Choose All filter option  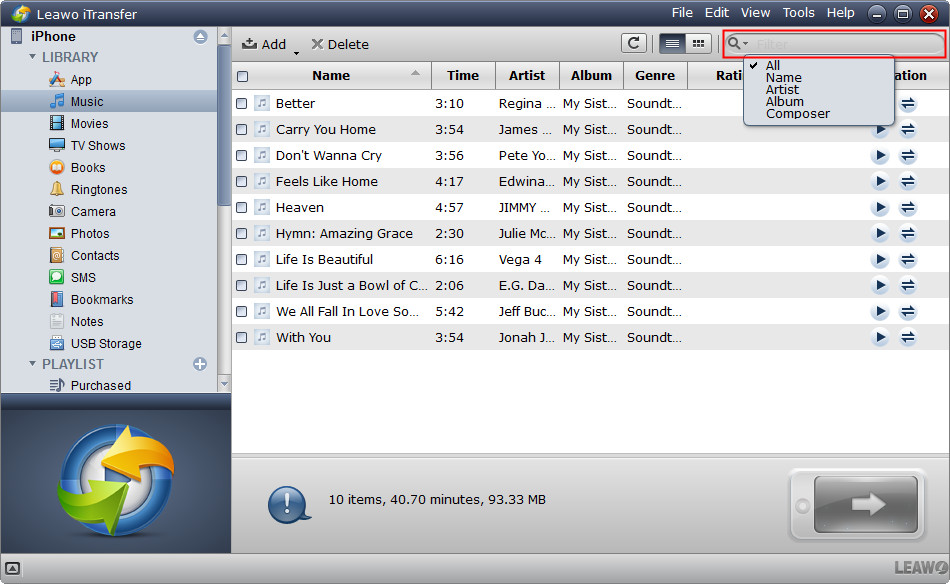[772, 65]
